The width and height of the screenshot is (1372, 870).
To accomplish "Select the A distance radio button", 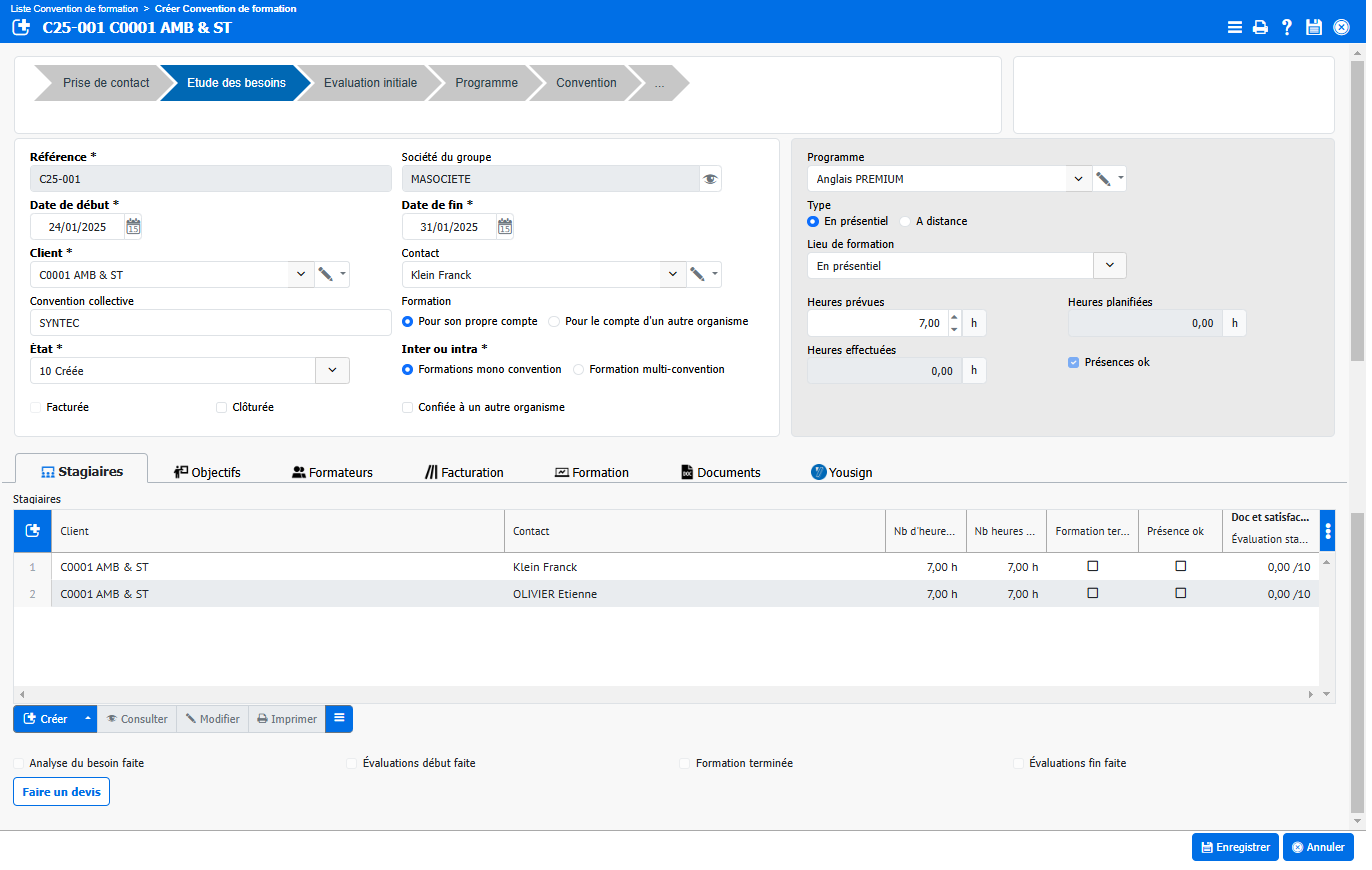I will point(905,221).
